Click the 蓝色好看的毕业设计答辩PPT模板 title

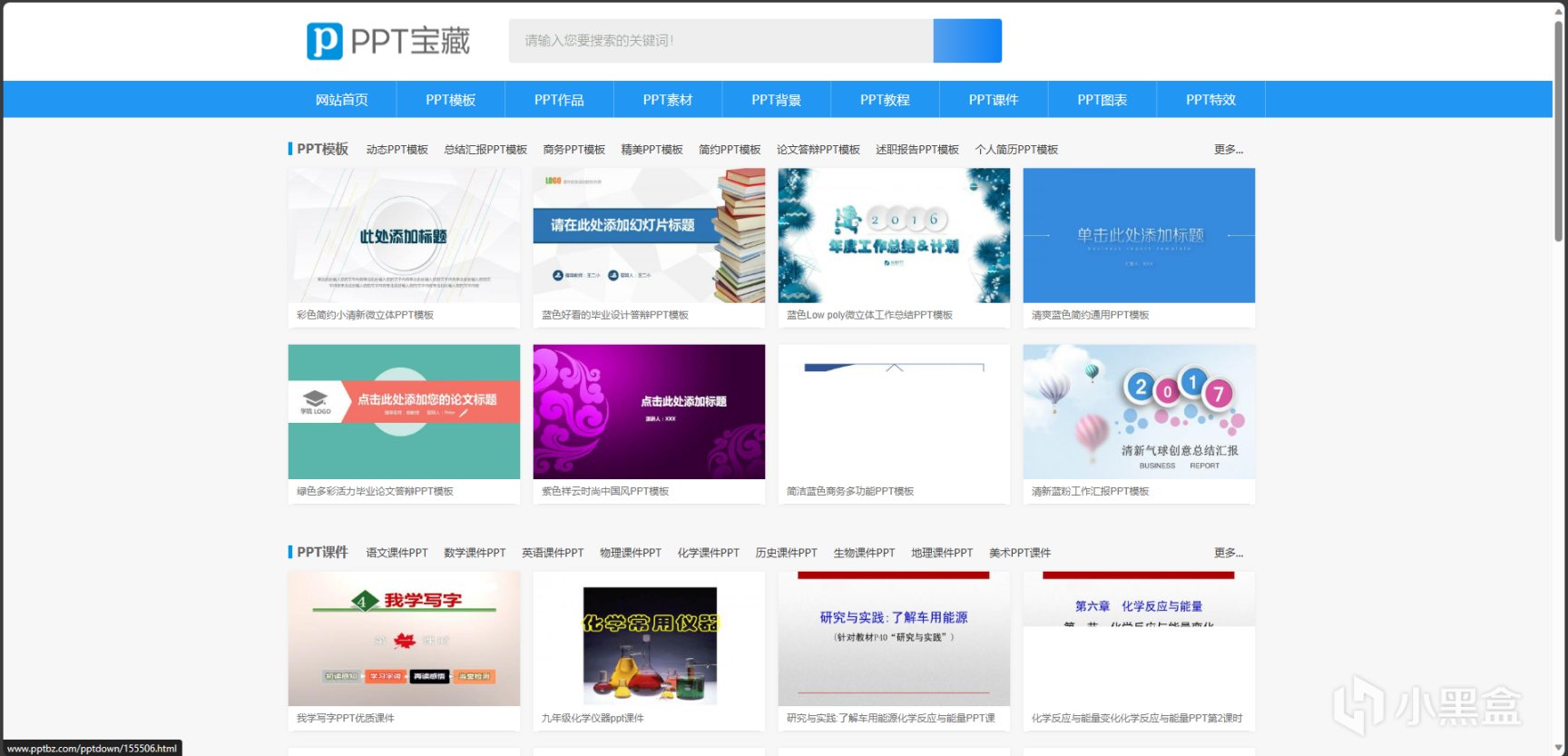615,315
